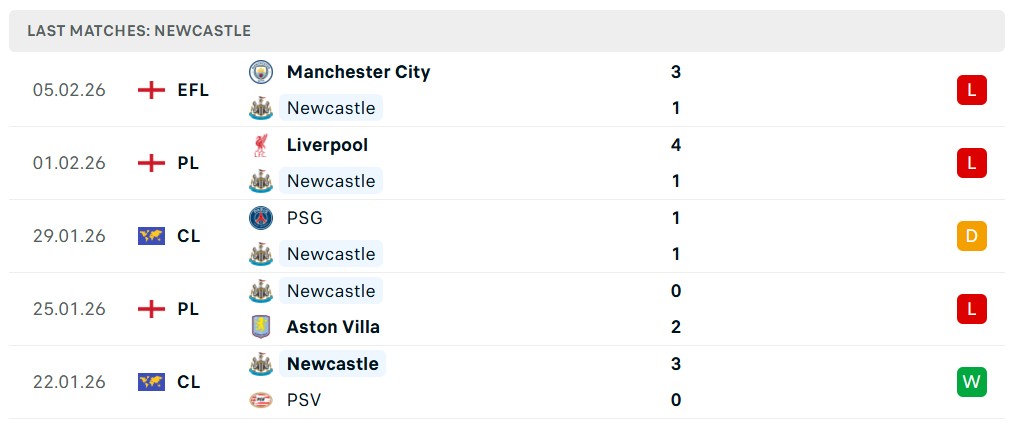1011x427 pixels.
Task: Click the Manchester City club crest
Action: click(261, 72)
